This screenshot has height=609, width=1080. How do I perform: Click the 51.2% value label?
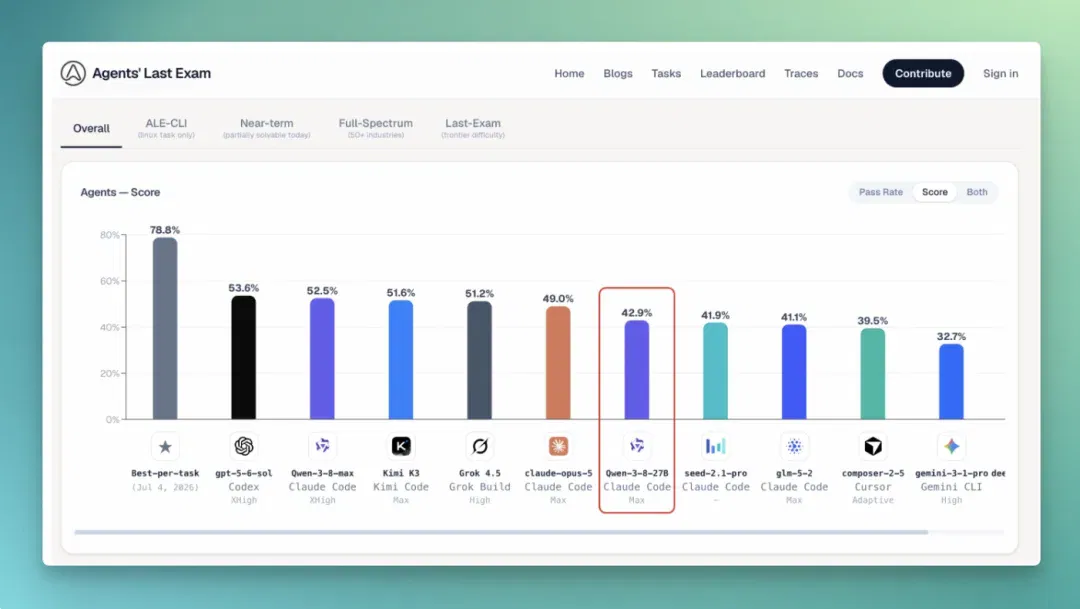[x=479, y=293]
